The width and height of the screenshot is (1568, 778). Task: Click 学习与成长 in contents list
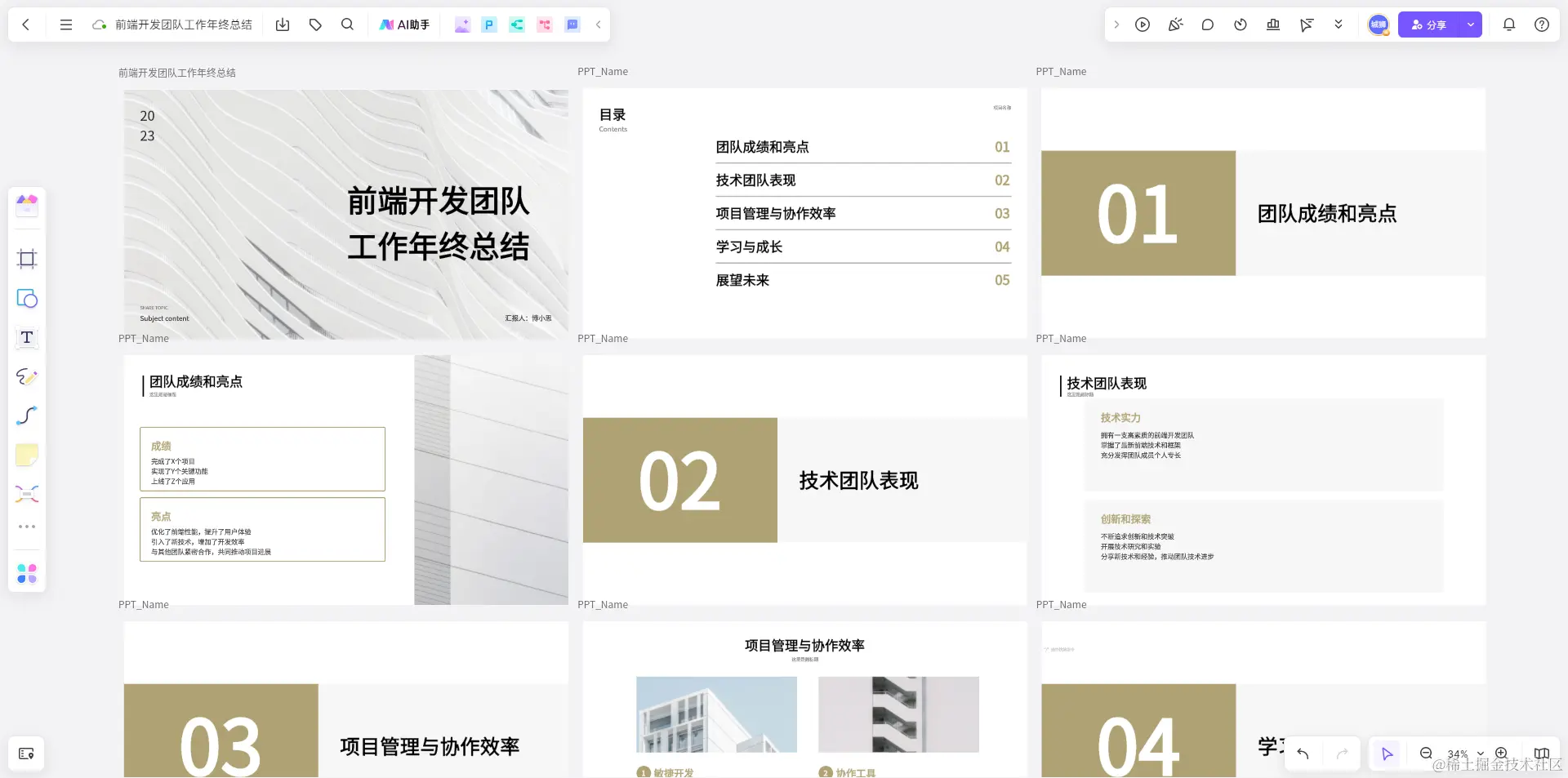coord(749,247)
